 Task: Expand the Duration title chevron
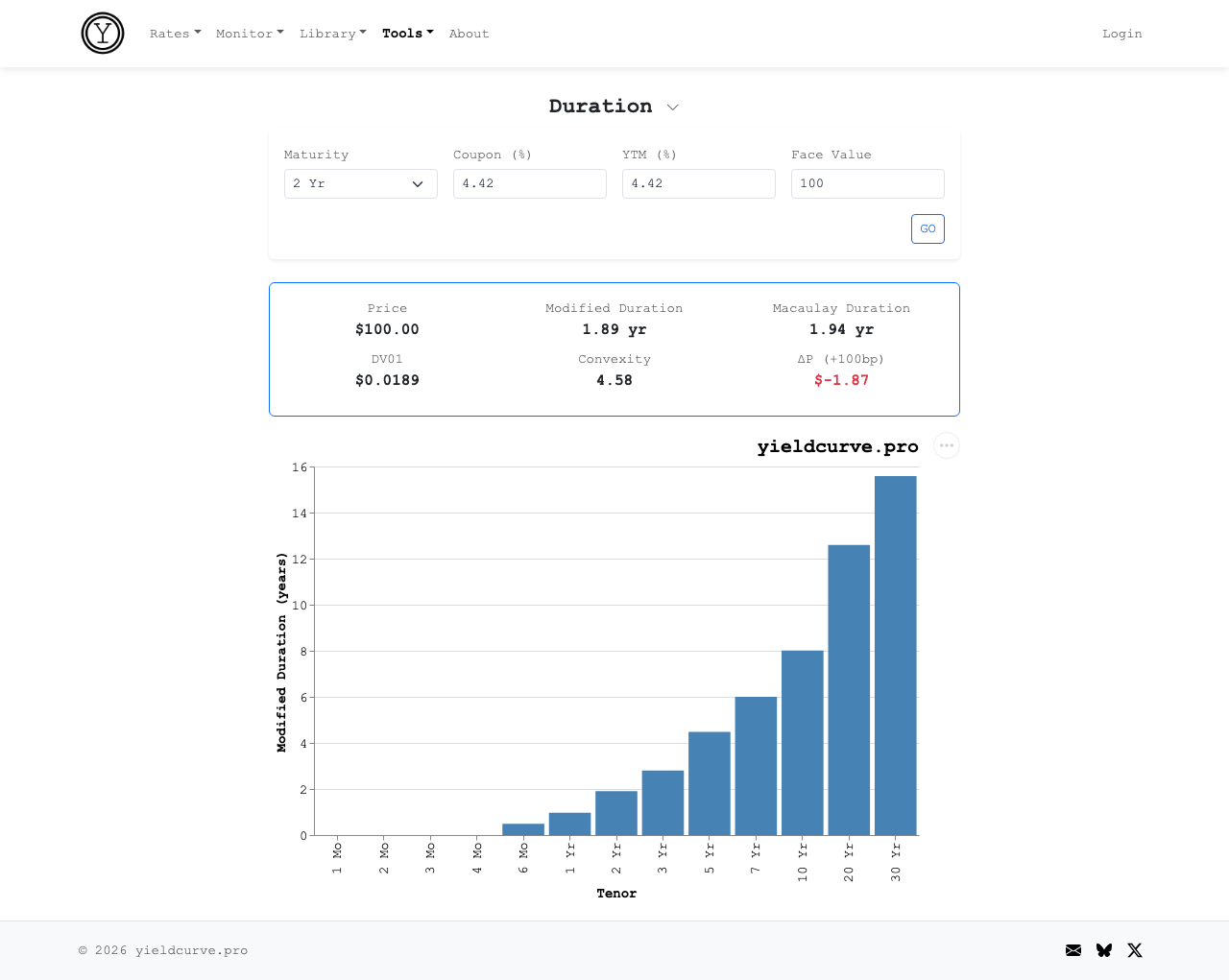[673, 108]
